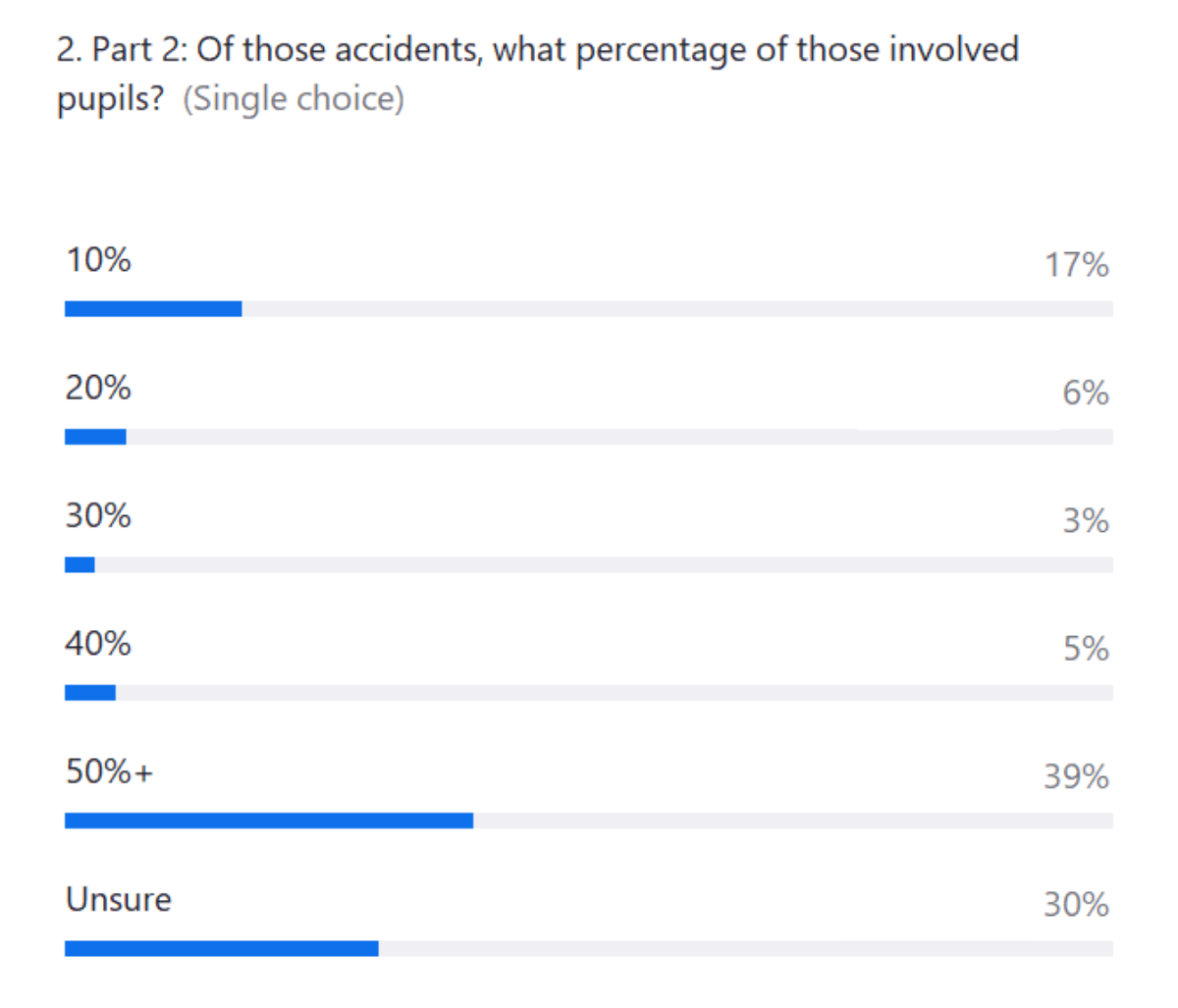The image size is (1178, 1008).
Task: Choose the "Unsure" answer option label
Action: (x=118, y=899)
